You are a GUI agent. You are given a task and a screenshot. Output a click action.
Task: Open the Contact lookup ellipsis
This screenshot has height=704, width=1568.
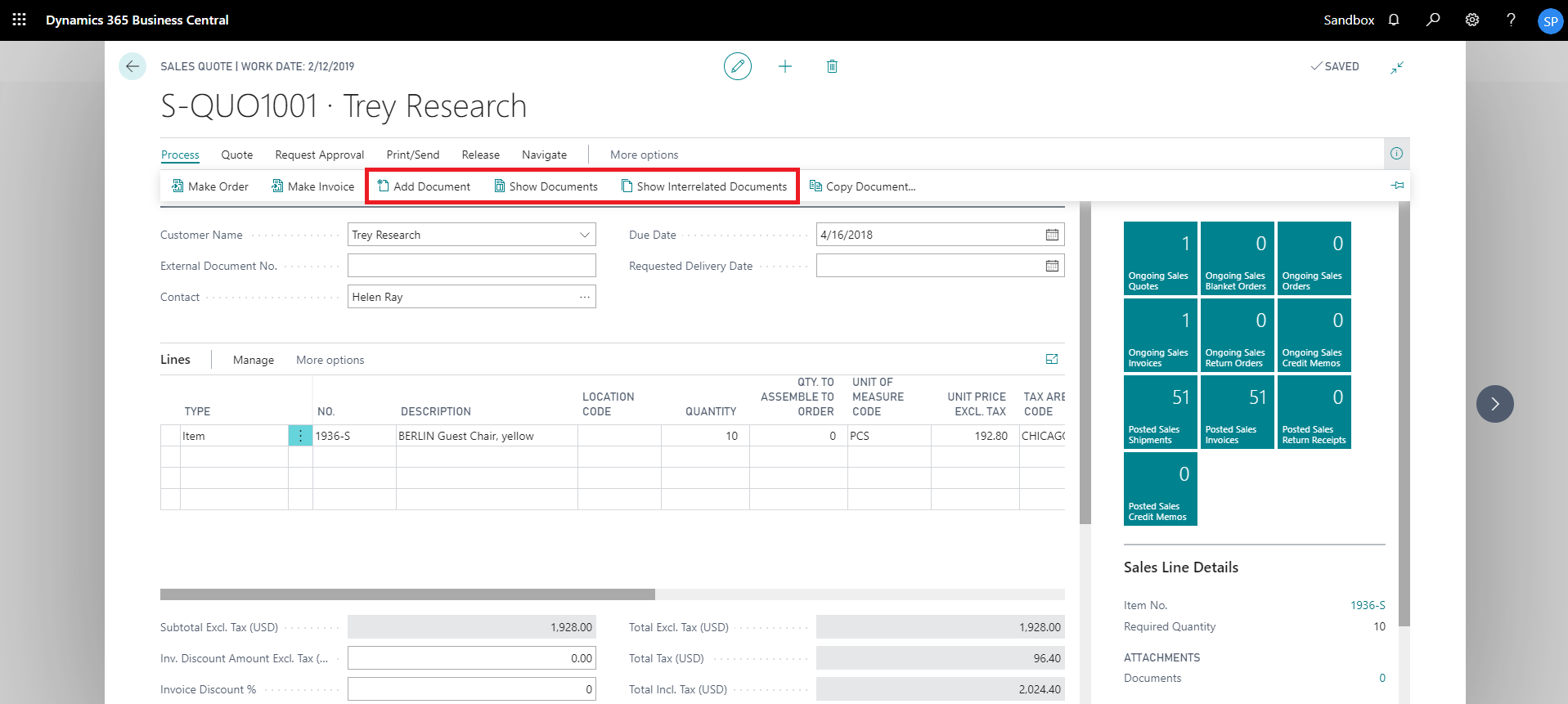tap(585, 297)
